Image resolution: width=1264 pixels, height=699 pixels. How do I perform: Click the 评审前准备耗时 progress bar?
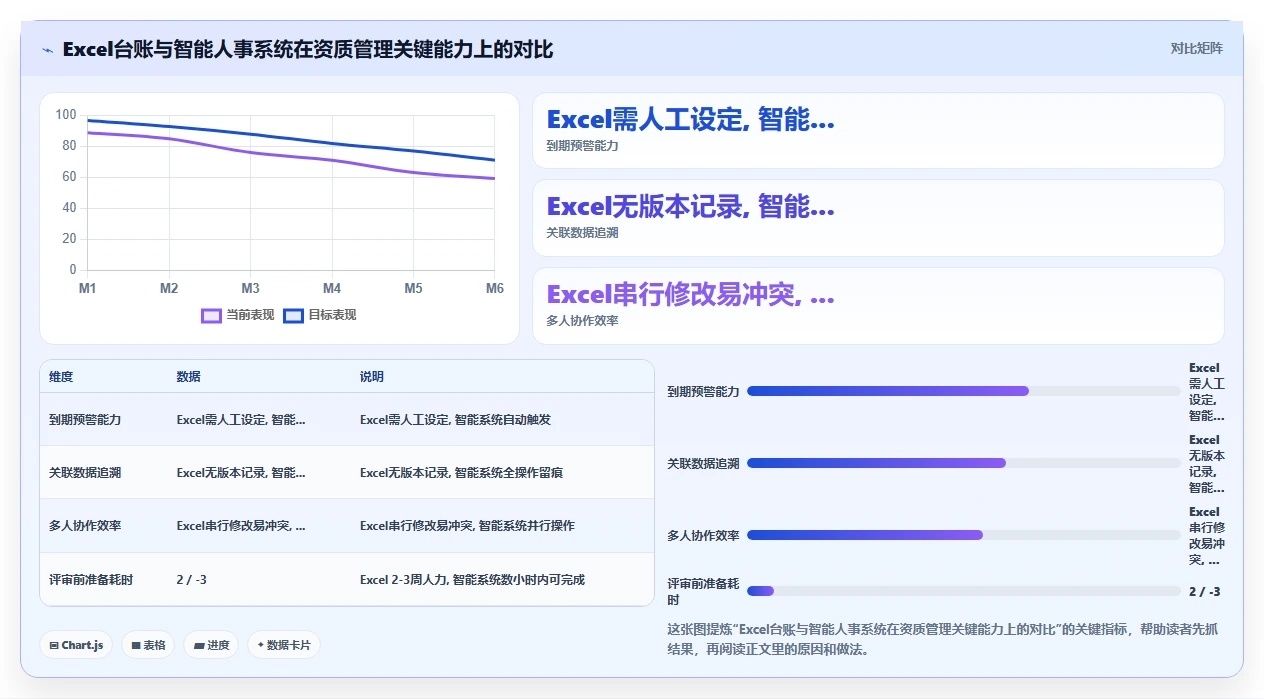pyautogui.click(x=964, y=591)
